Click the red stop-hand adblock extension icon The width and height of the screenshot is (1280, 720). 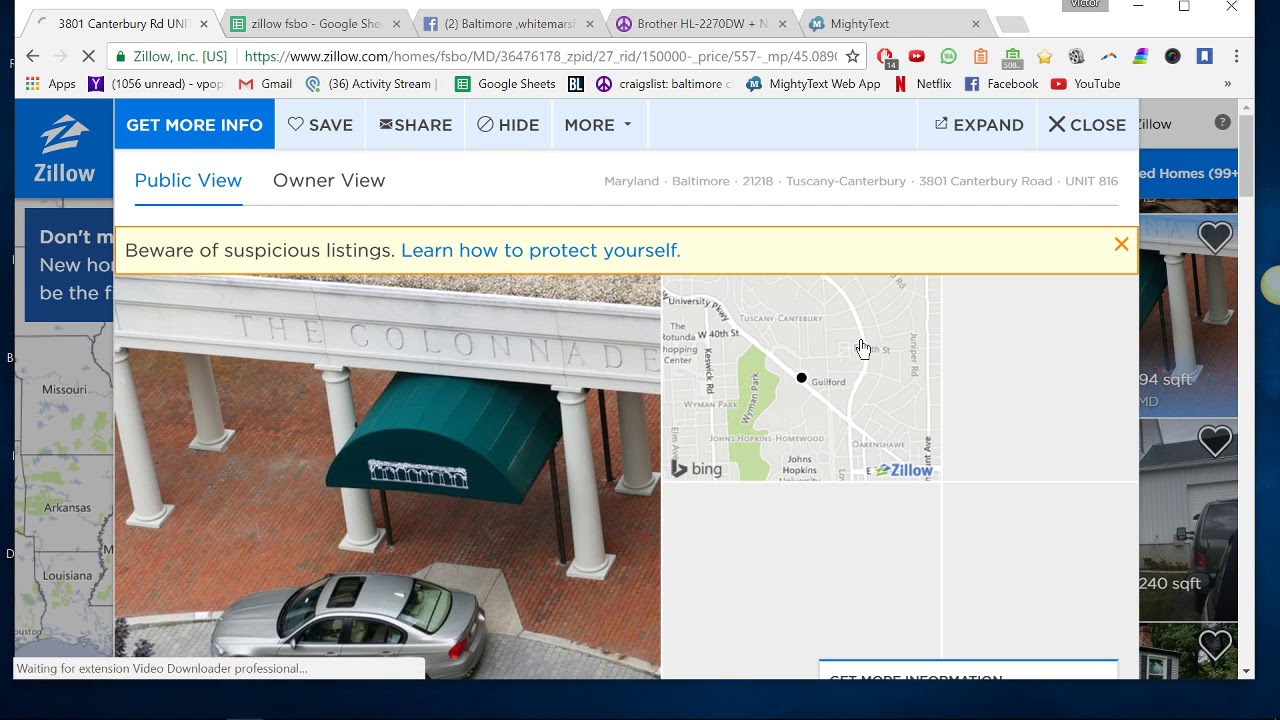tap(884, 57)
